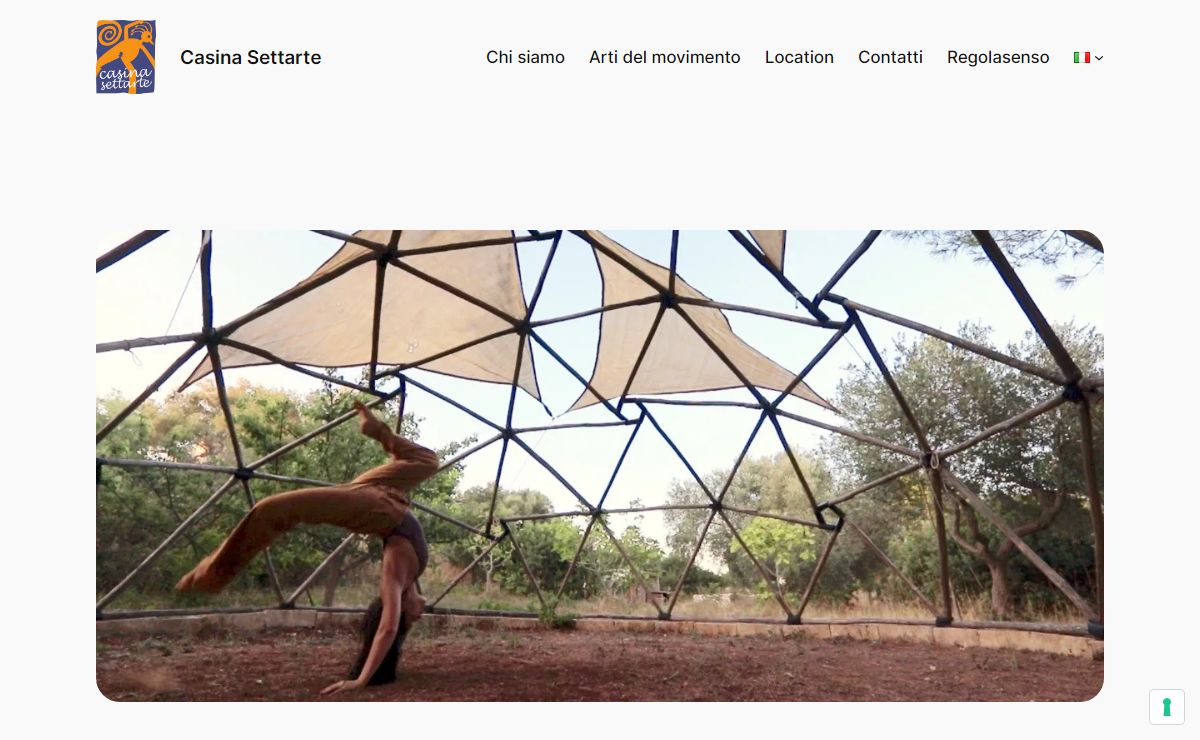Click the Italian flag language icon
Image resolution: width=1200 pixels, height=740 pixels.
pyautogui.click(x=1081, y=58)
